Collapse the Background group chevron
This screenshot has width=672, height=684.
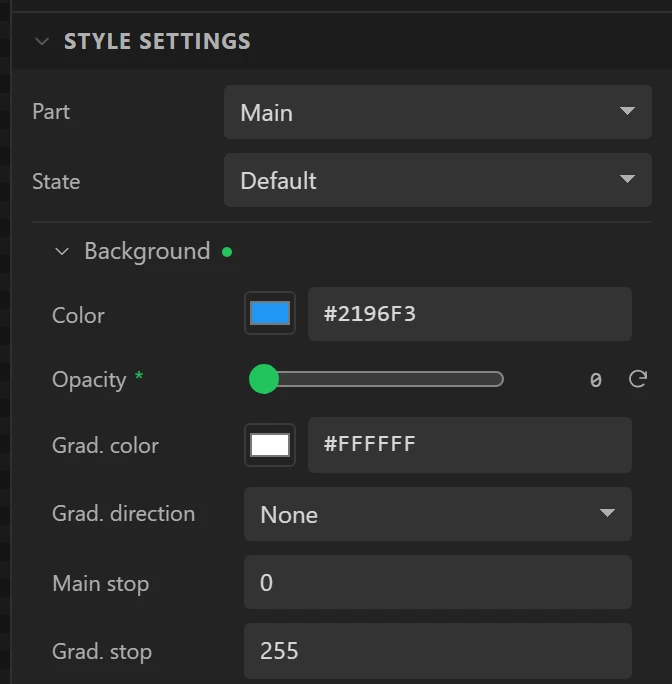pyautogui.click(x=62, y=251)
